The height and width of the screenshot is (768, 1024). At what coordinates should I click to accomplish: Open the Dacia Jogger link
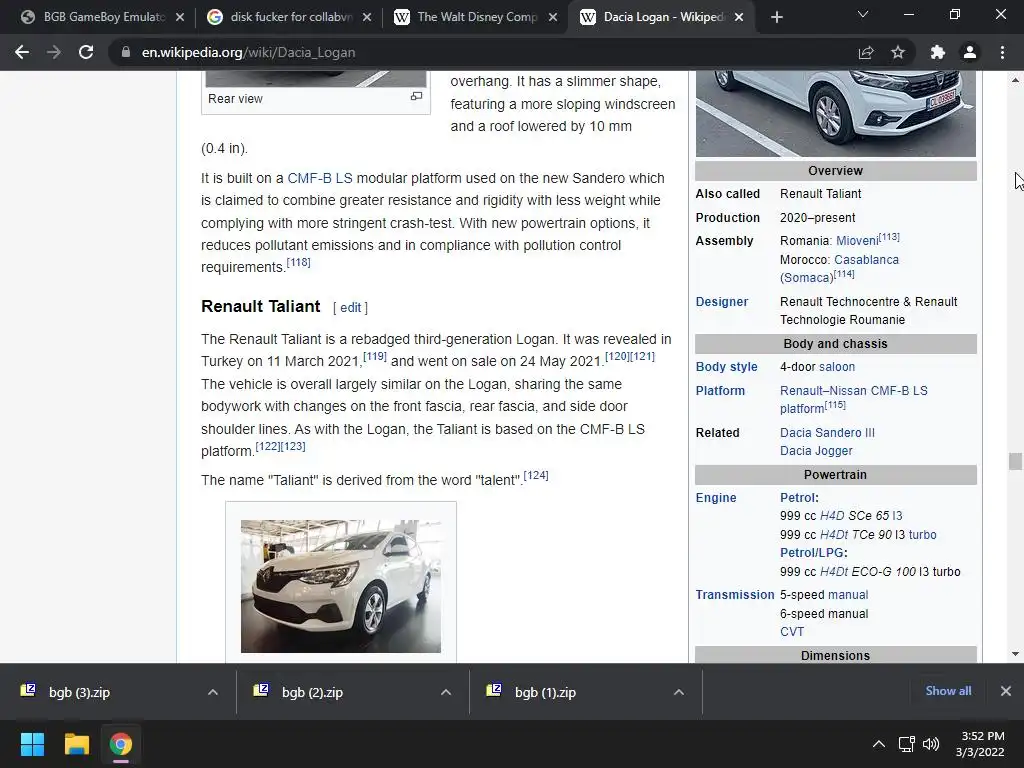(816, 451)
